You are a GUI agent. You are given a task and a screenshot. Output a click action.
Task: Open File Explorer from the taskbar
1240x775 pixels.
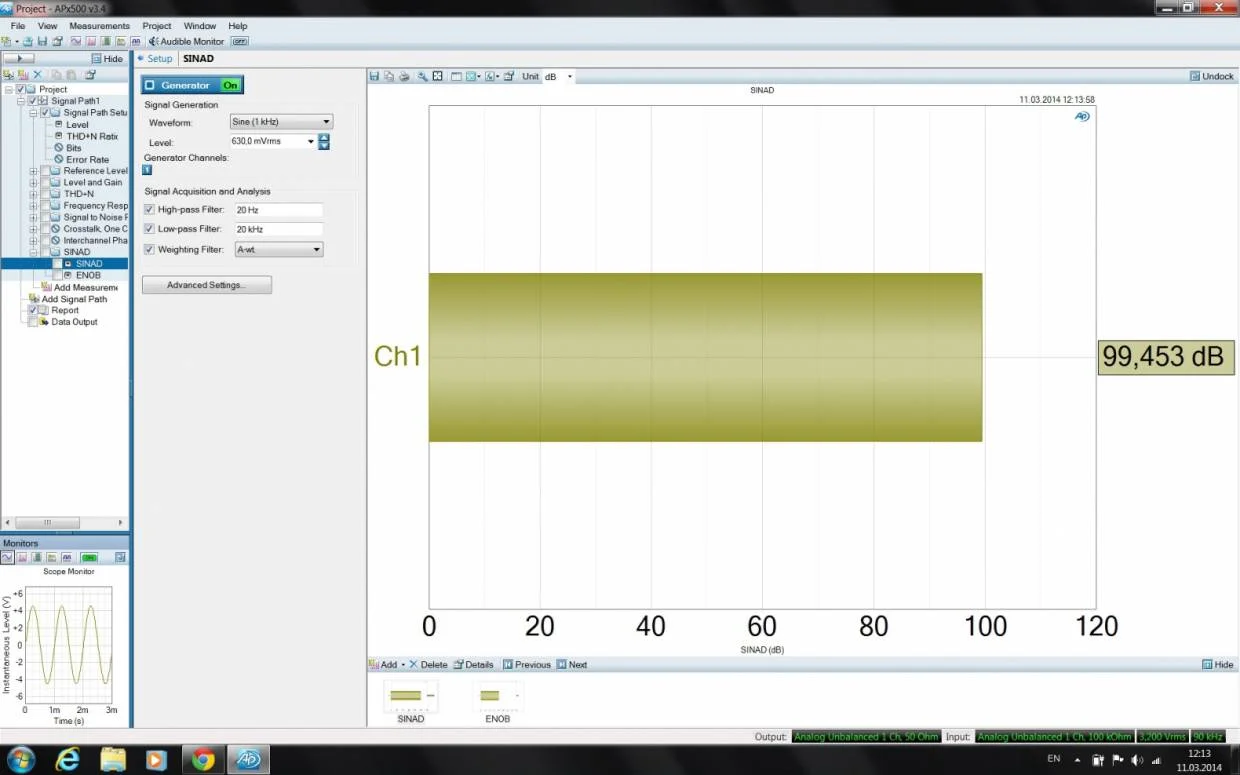pos(112,759)
